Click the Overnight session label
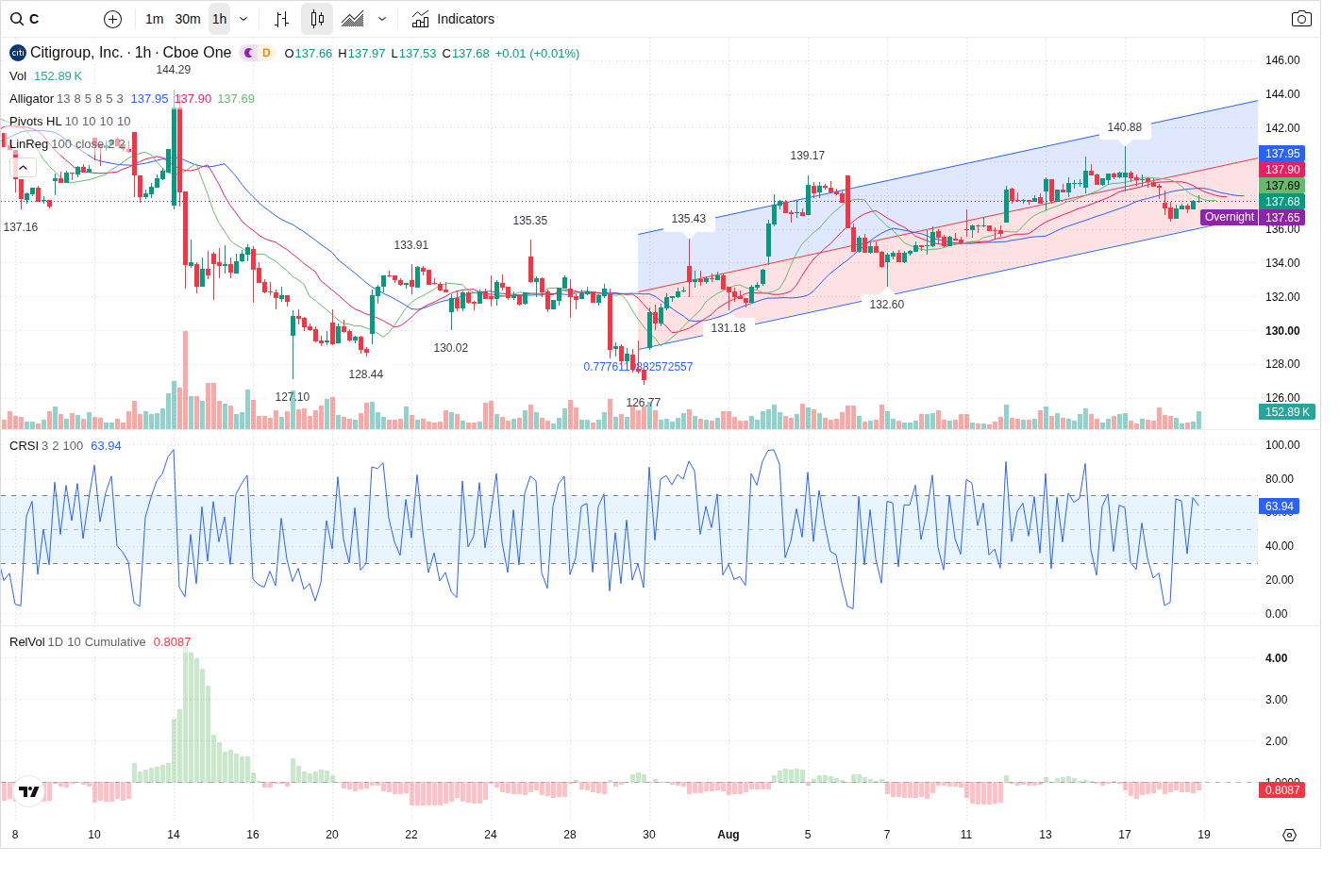Viewport: 1340px width, 896px height. (x=1229, y=217)
